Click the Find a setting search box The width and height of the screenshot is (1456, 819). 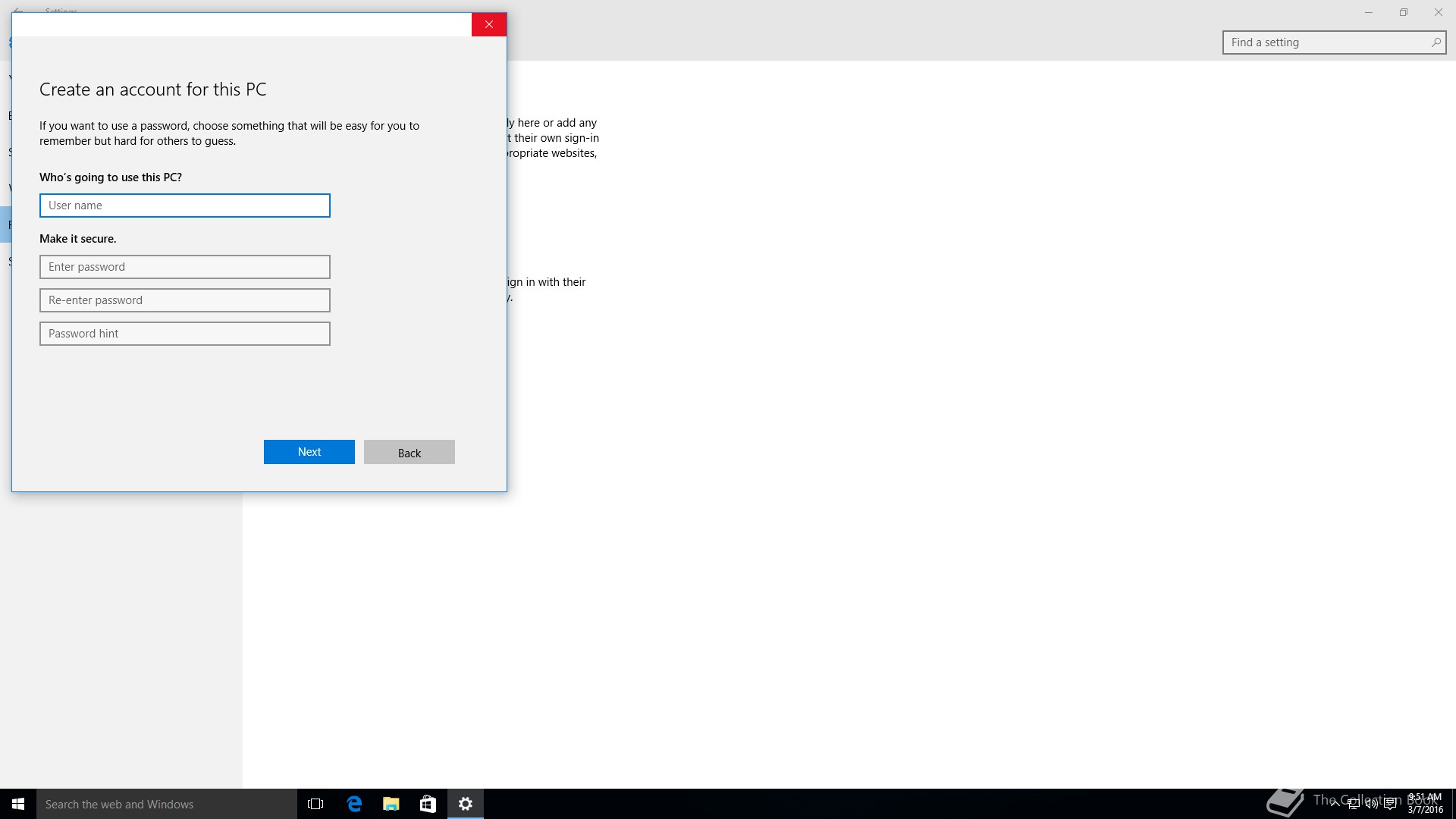tap(1327, 42)
